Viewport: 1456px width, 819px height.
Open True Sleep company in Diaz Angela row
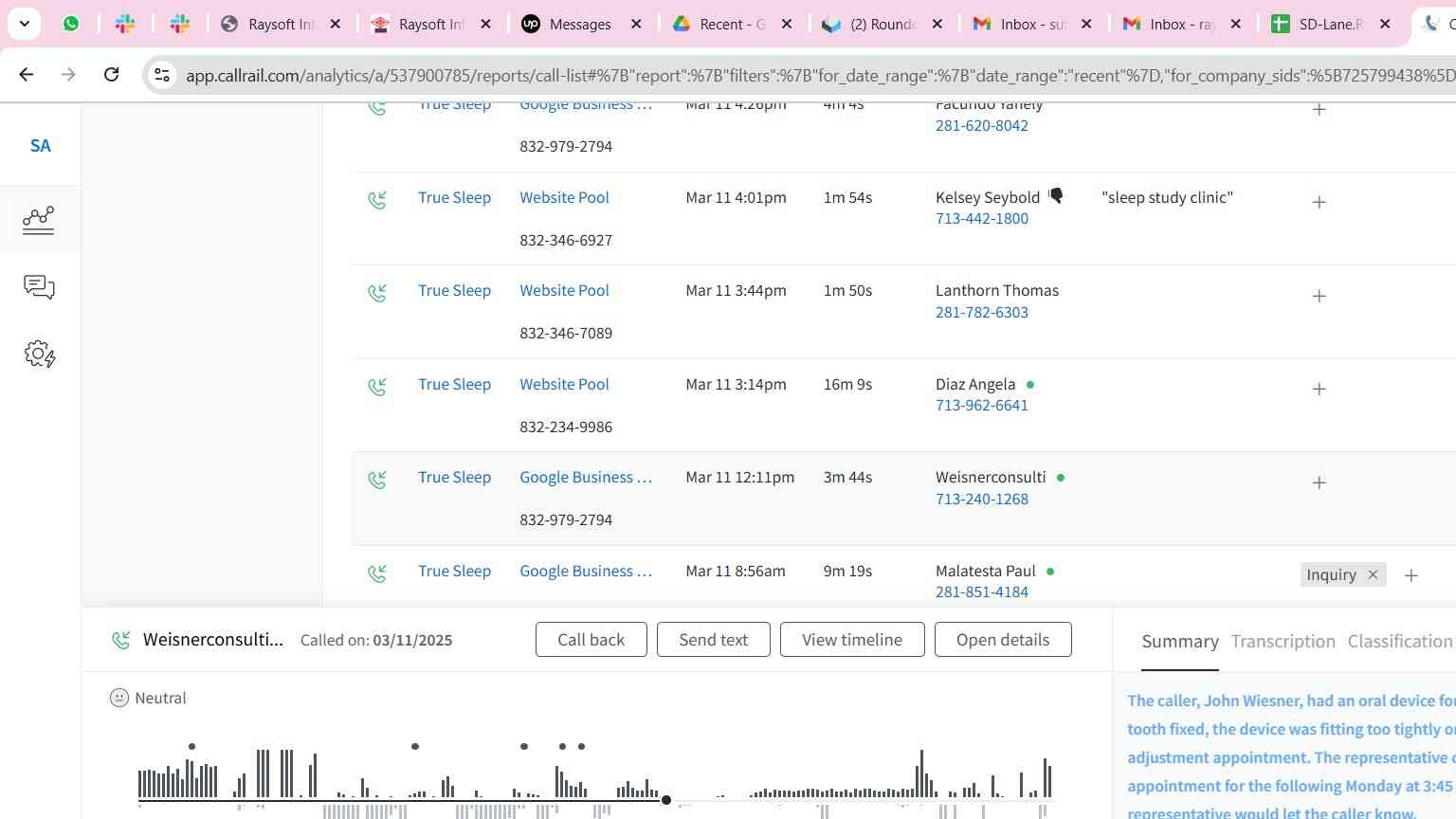pos(454,384)
